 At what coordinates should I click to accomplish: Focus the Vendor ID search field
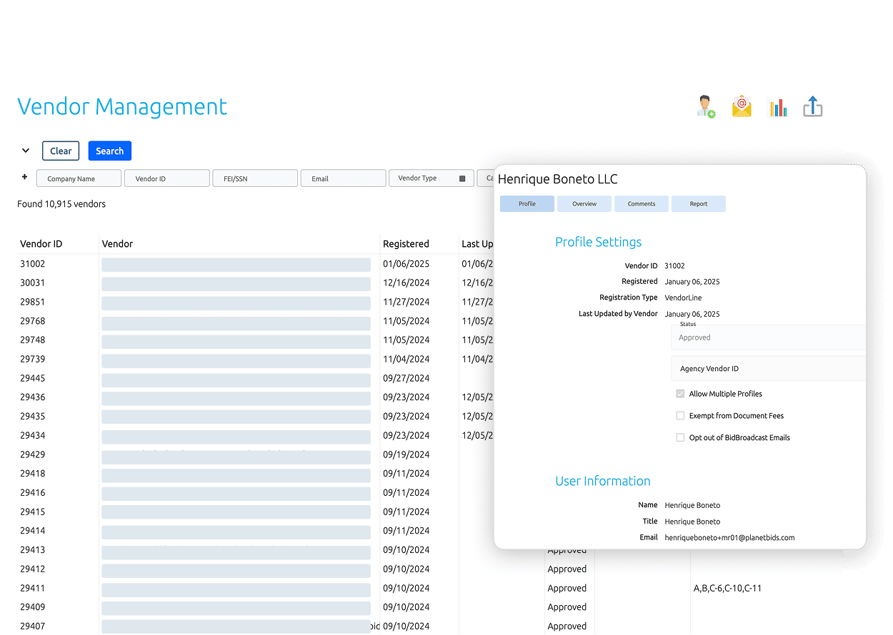pos(167,178)
